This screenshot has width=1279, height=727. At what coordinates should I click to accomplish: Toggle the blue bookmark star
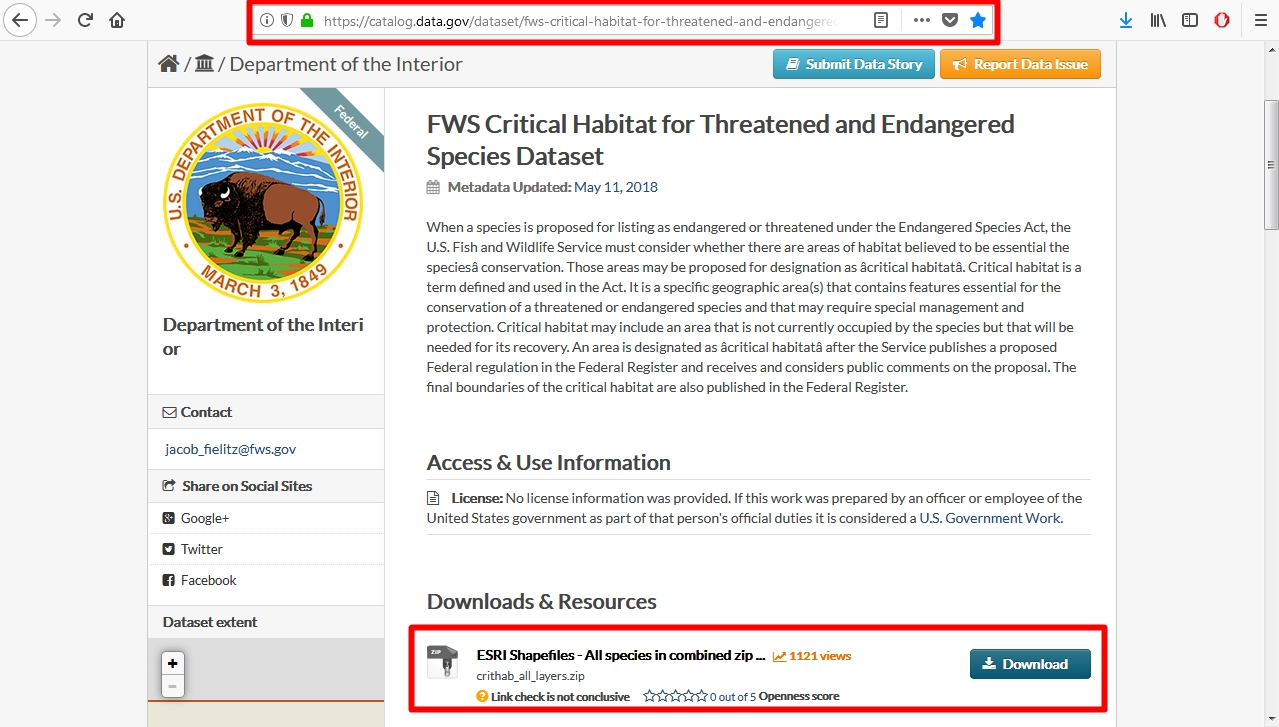[978, 20]
